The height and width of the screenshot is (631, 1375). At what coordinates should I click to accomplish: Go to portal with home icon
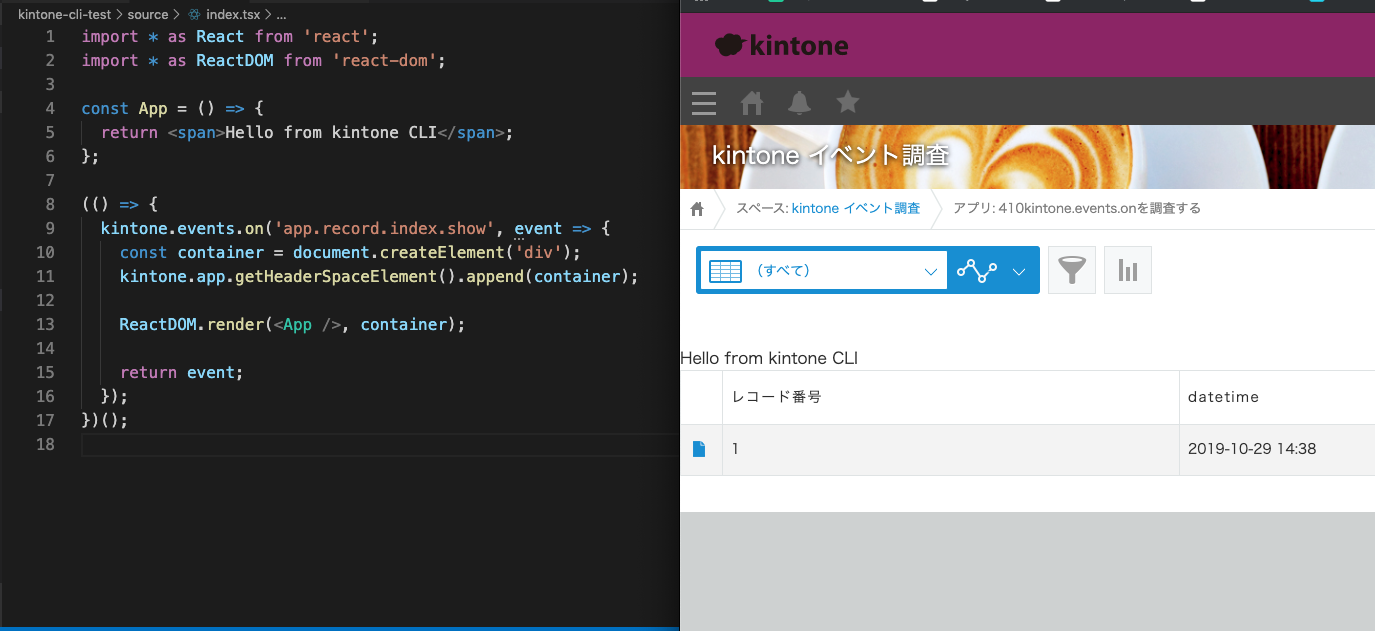tap(751, 103)
